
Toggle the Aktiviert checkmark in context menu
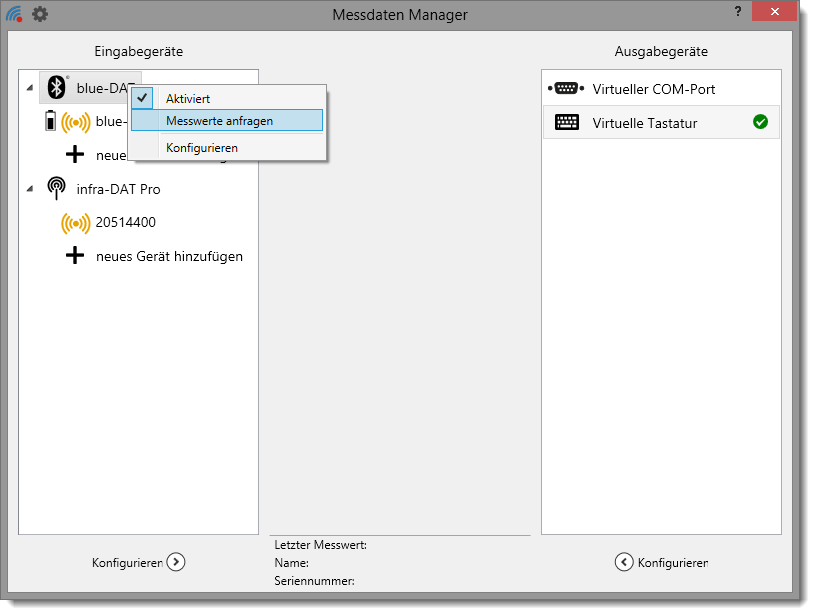pyautogui.click(x=143, y=98)
